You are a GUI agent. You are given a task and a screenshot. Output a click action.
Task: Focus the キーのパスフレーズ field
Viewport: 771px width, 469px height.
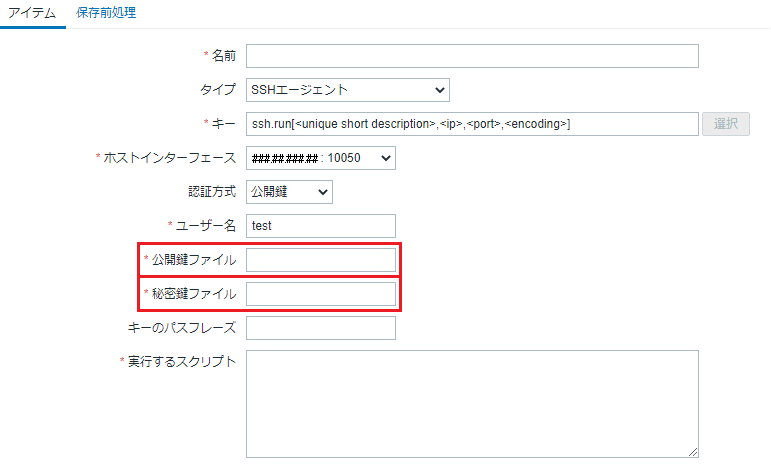[x=321, y=328]
